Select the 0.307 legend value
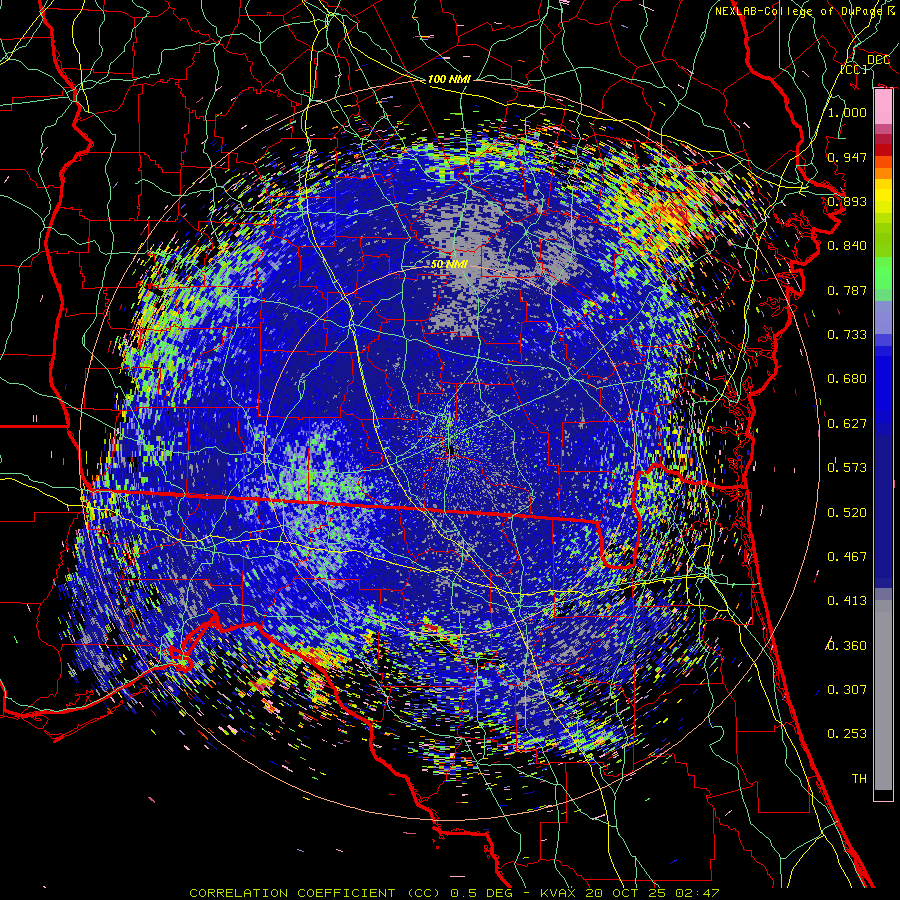Image resolution: width=900 pixels, height=900 pixels. [x=847, y=690]
